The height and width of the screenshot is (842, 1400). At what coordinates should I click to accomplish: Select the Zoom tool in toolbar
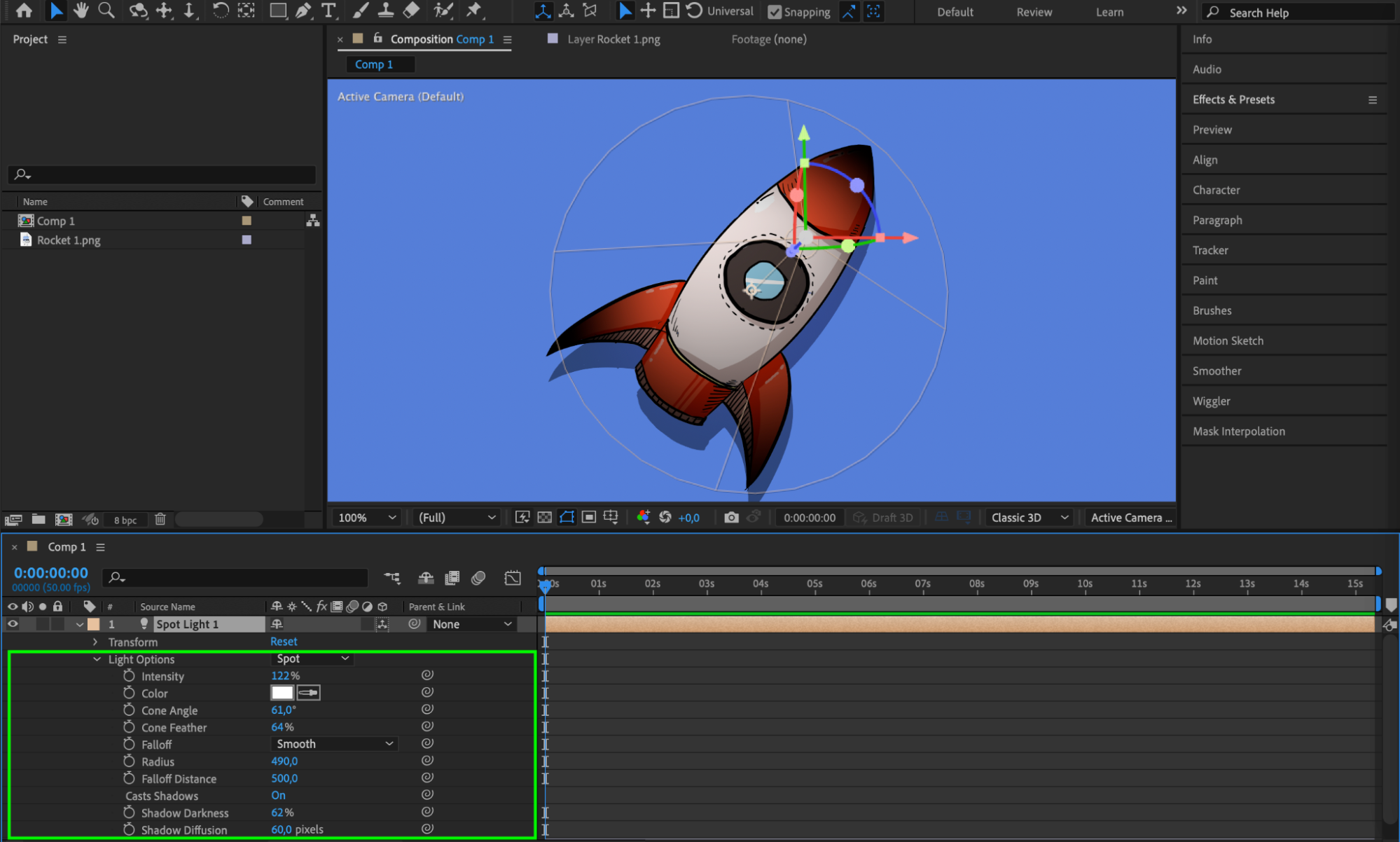coord(106,11)
